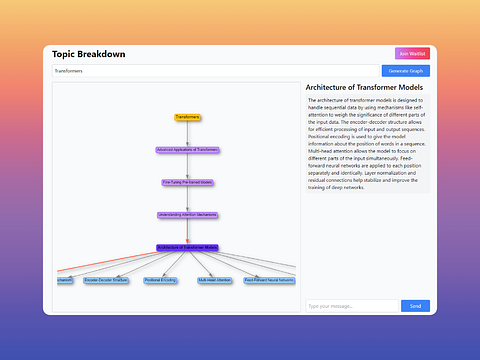
Task: Select the Advanced Applications of Transformers node
Action: click(x=187, y=150)
